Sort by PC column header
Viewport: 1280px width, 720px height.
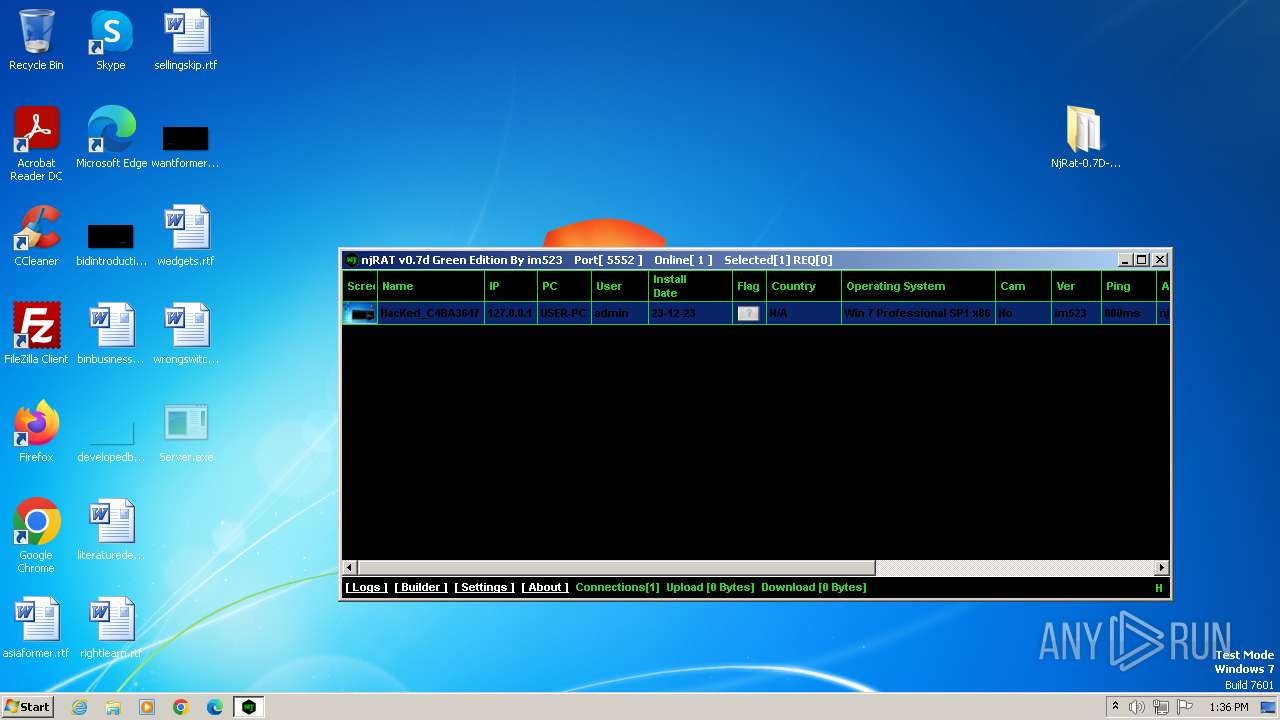[565, 286]
